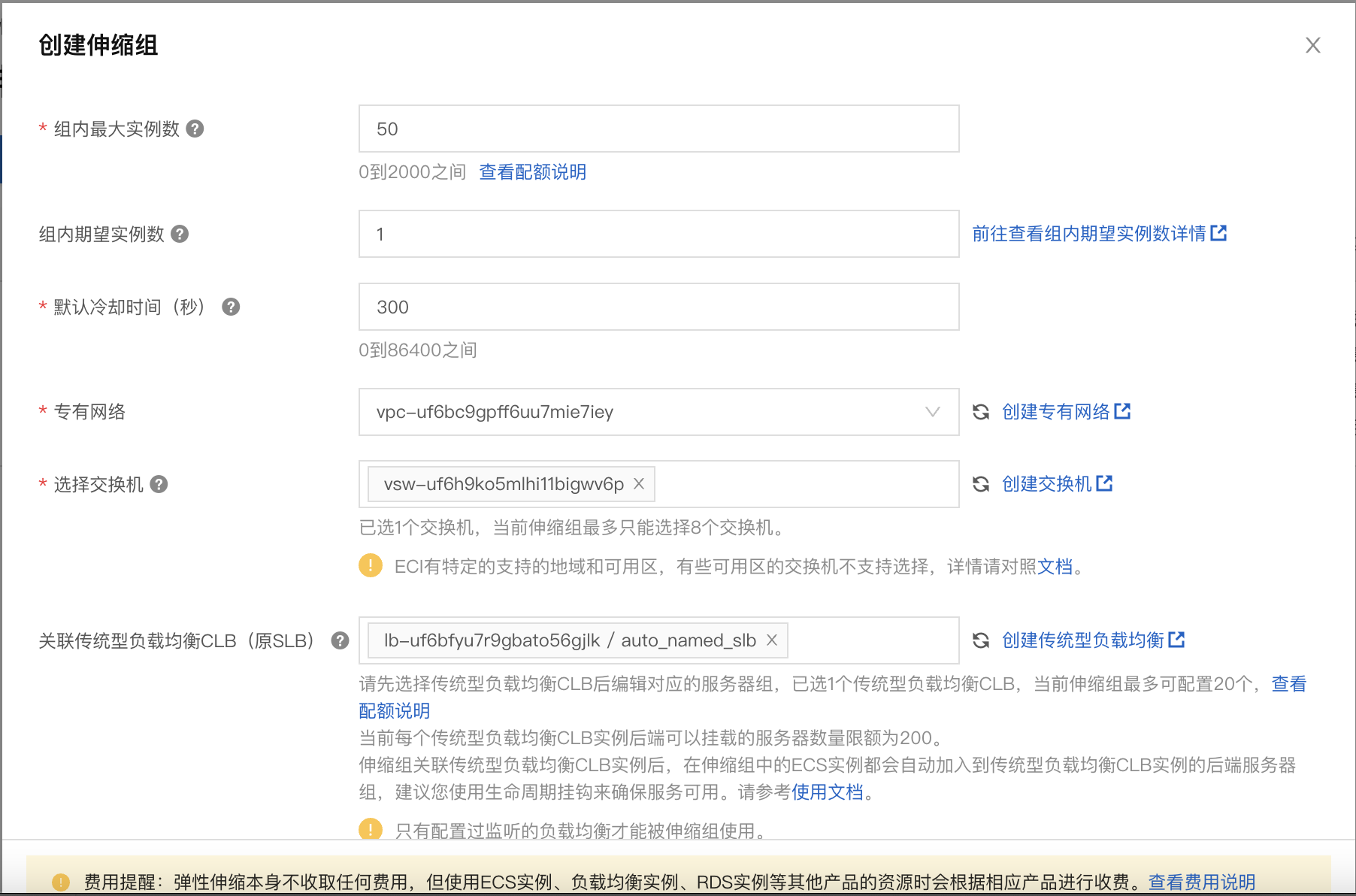
Task: Click the 组内期望实例数 input field
Action: pos(658,234)
